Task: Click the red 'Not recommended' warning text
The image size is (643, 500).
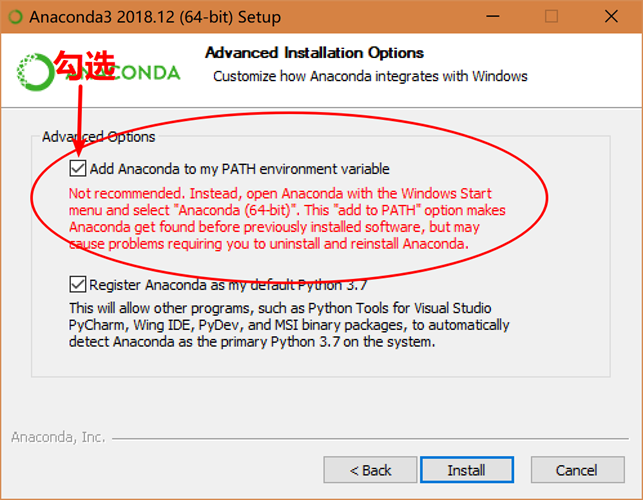Action: coord(287,218)
